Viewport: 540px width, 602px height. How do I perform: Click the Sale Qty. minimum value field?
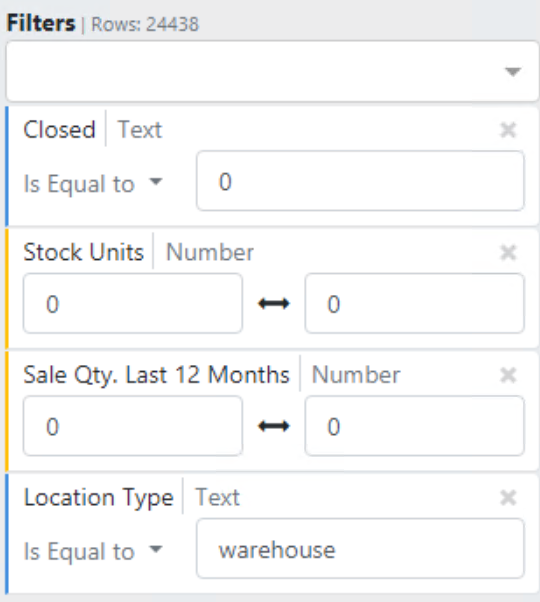(133, 426)
